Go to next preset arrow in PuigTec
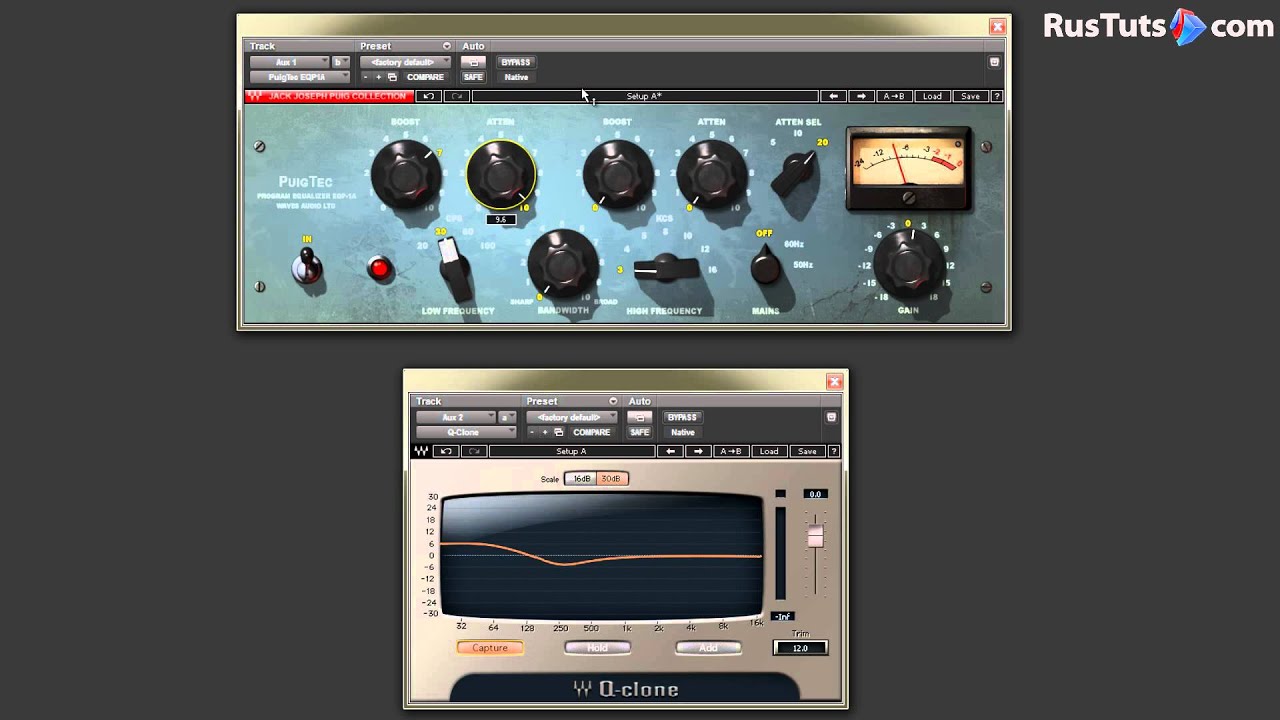 (861, 96)
